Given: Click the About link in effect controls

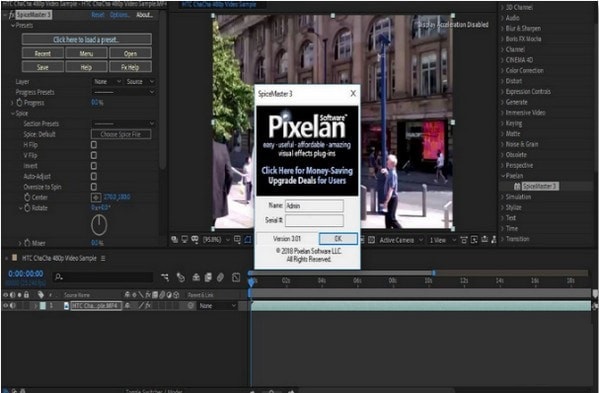Looking at the screenshot, I should (x=144, y=15).
